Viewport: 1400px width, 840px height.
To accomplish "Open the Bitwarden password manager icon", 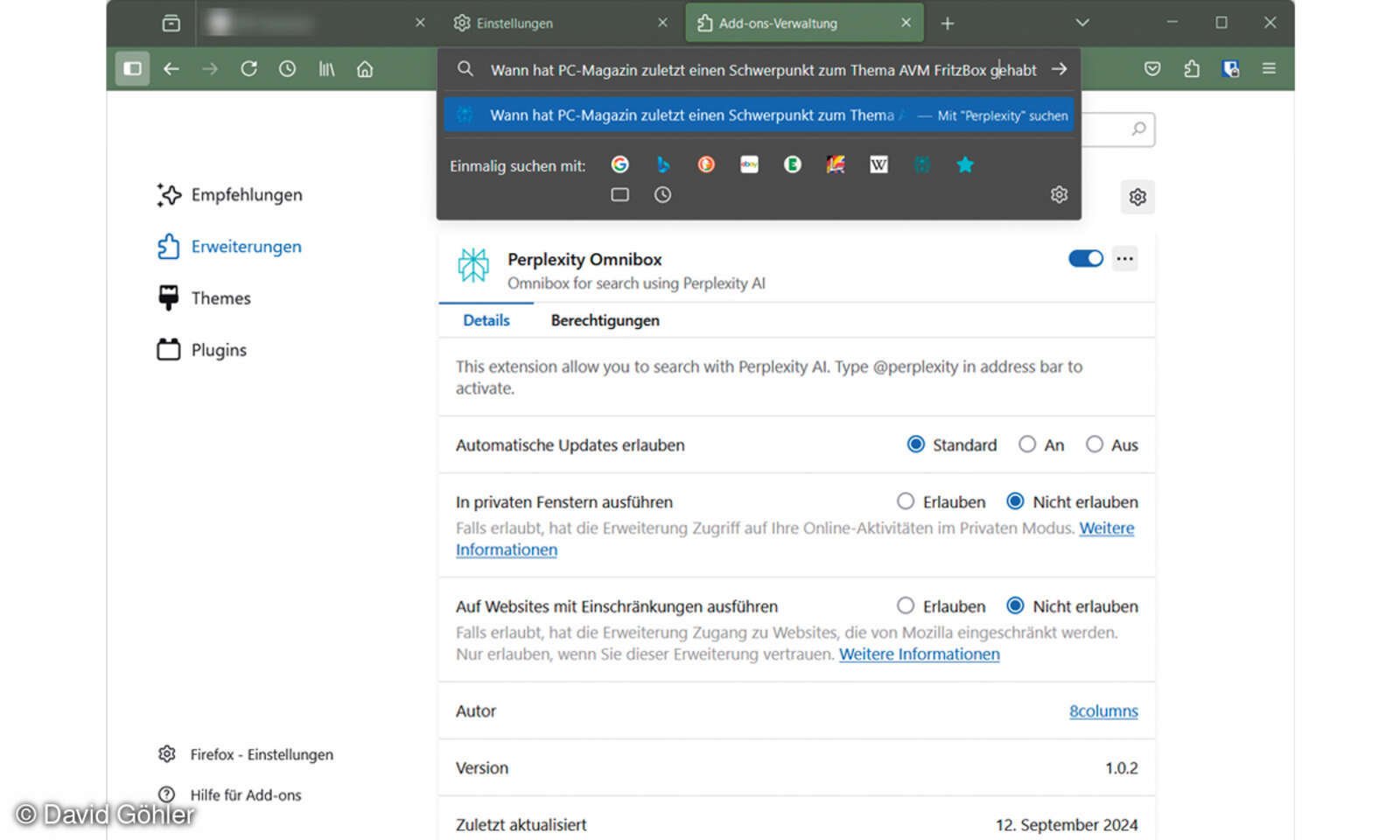I will (1230, 68).
